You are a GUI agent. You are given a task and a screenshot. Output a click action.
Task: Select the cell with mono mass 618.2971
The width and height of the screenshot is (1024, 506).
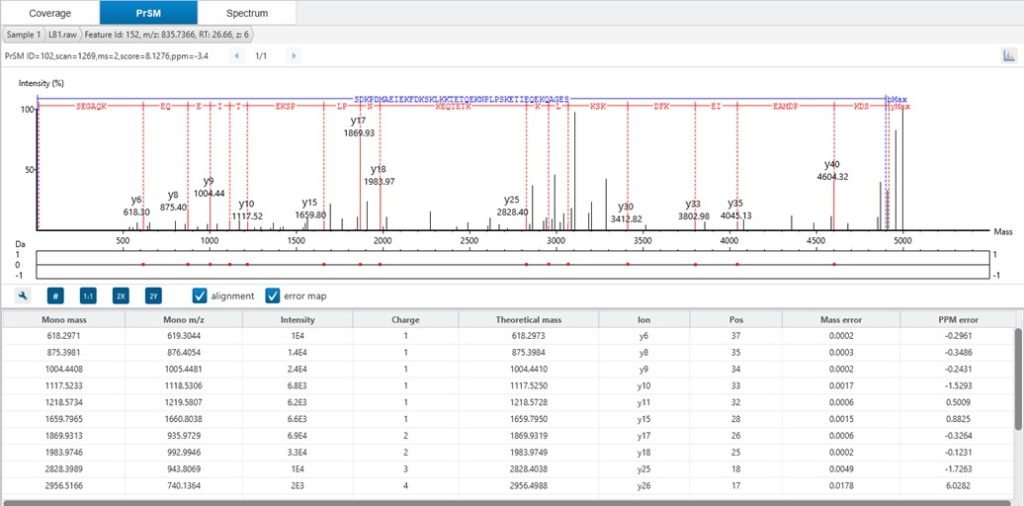[63, 336]
